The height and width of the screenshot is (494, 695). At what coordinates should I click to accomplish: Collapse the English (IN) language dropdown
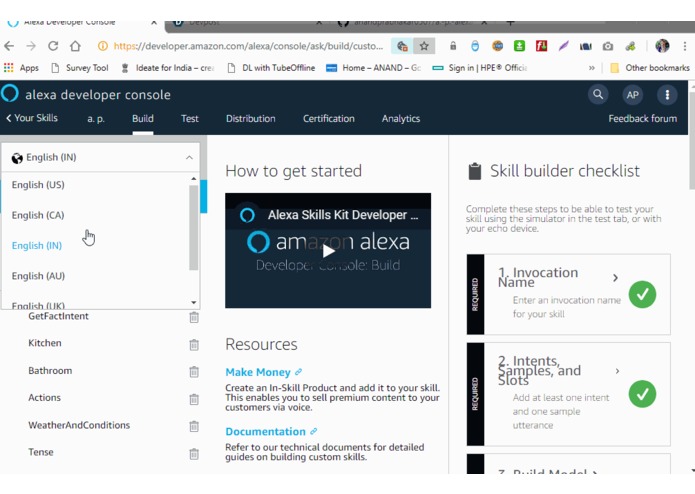click(x=101, y=157)
